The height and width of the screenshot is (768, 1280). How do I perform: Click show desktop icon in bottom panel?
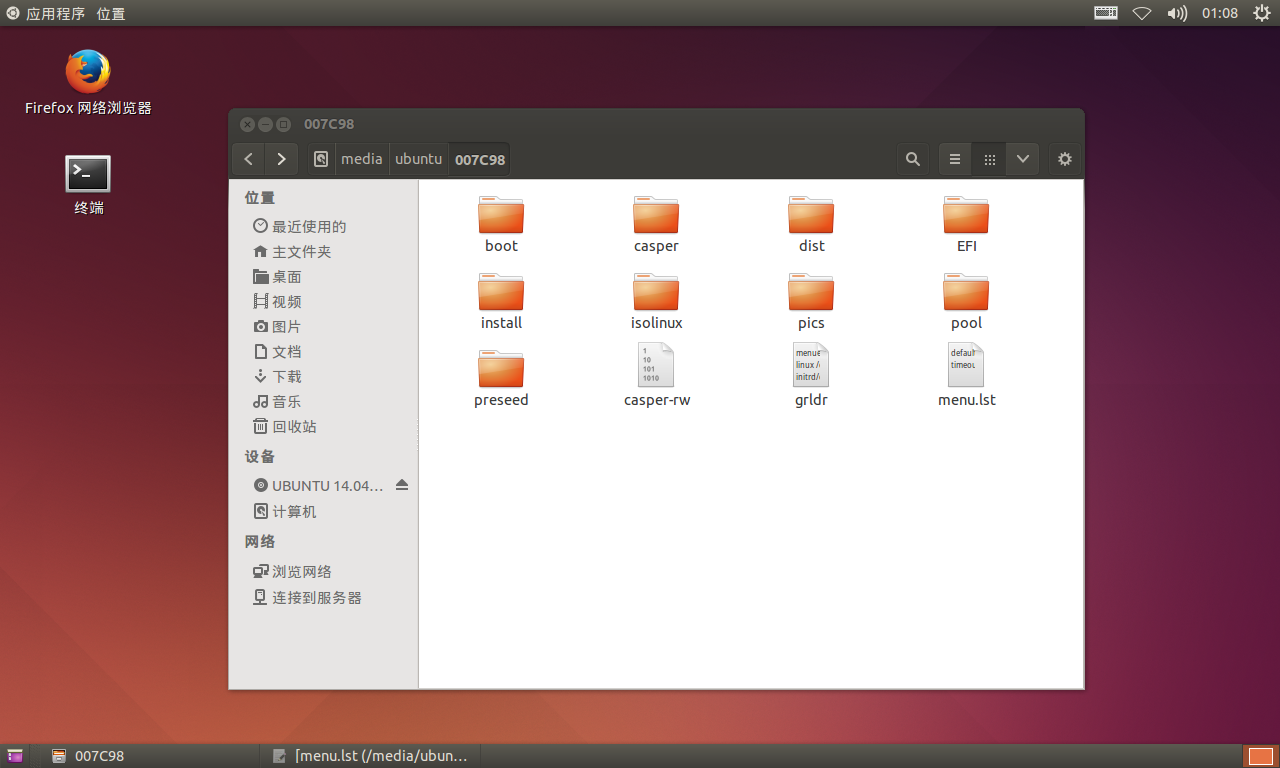point(15,756)
